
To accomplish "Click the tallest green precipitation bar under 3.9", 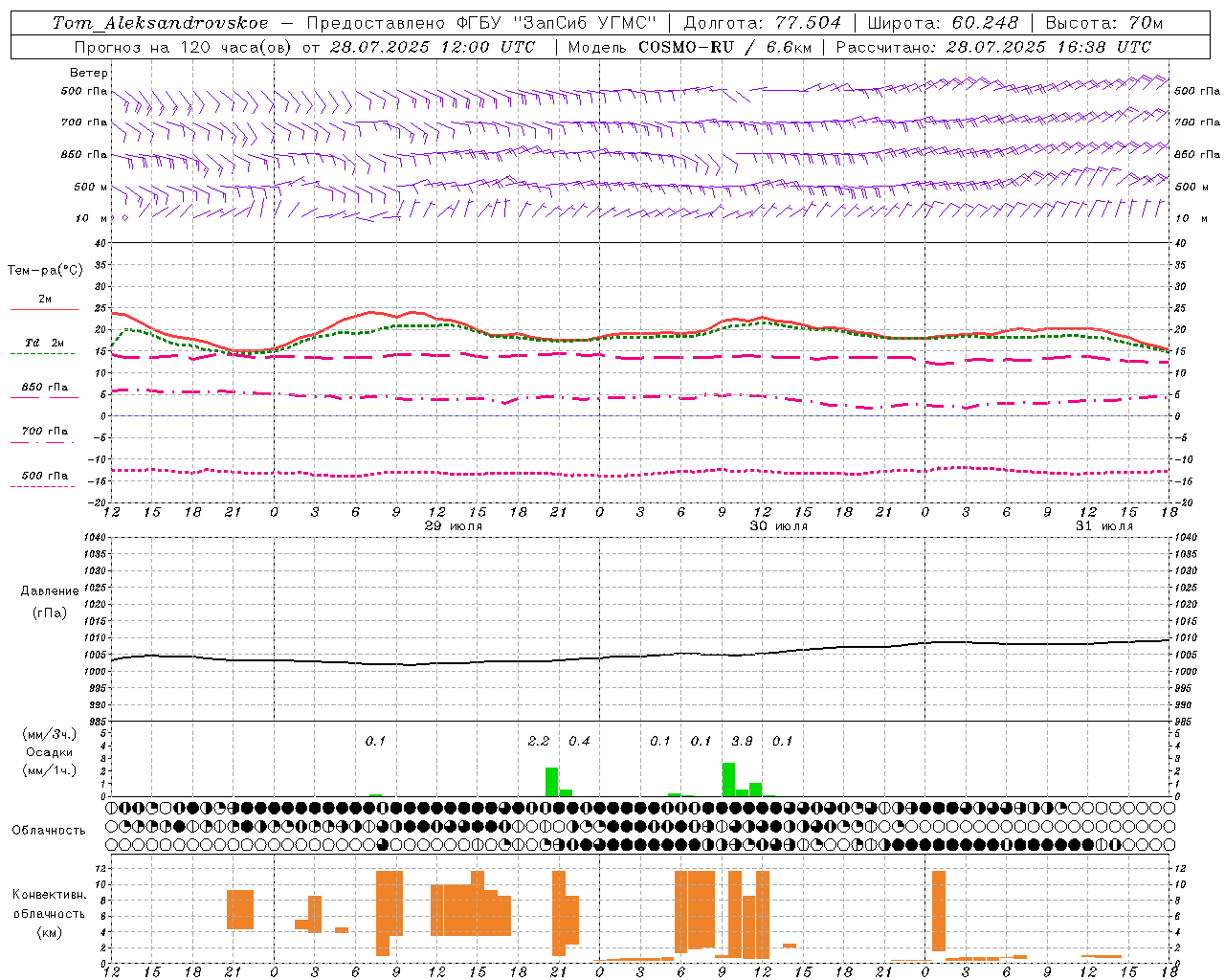I will (x=728, y=779).
